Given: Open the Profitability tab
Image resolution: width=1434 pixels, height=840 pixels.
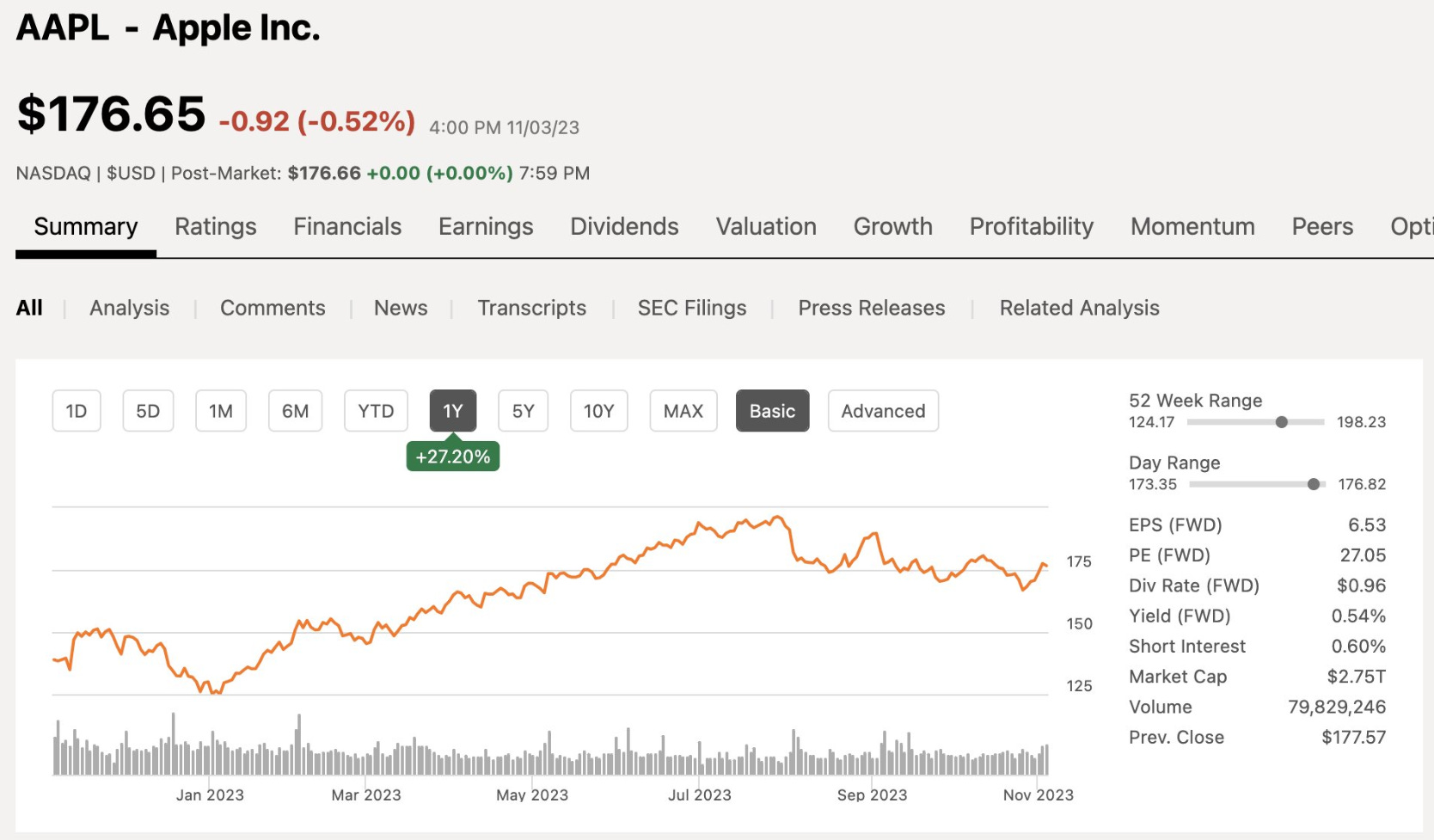Looking at the screenshot, I should click(1032, 226).
